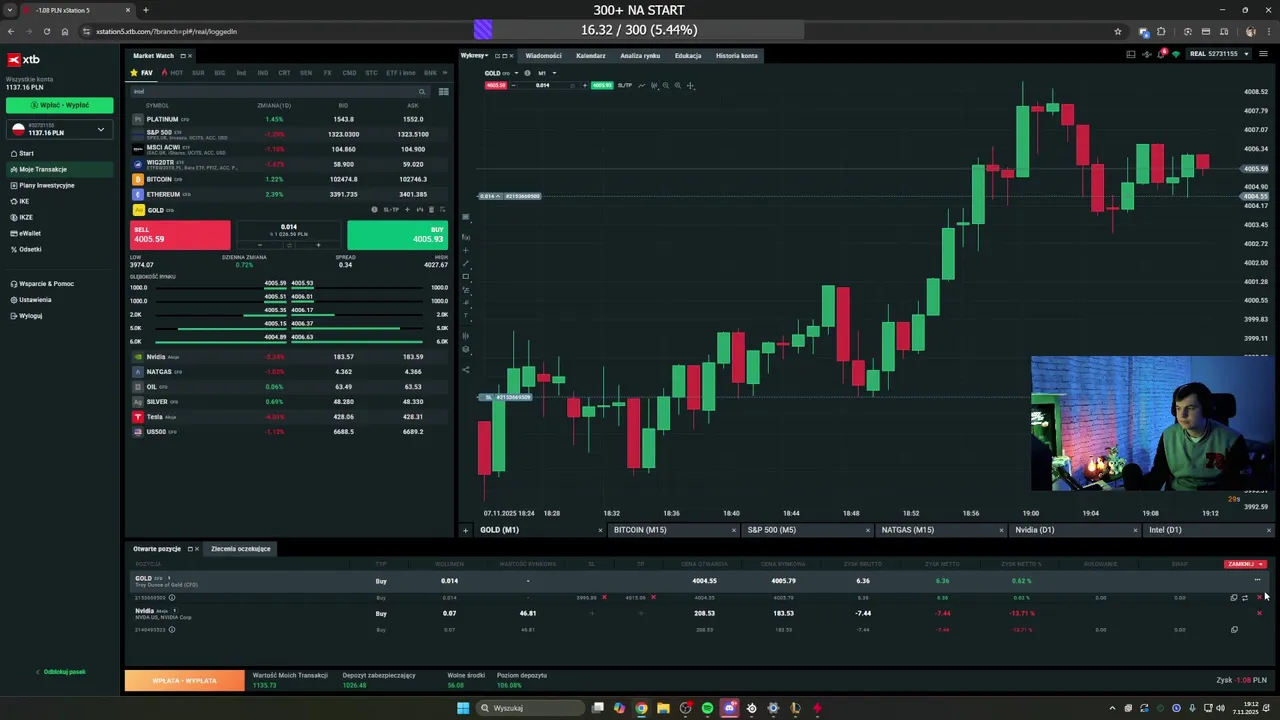The width and height of the screenshot is (1280, 720).
Task: Click red ZAMKNIJ dropdown button
Action: click(1245, 564)
